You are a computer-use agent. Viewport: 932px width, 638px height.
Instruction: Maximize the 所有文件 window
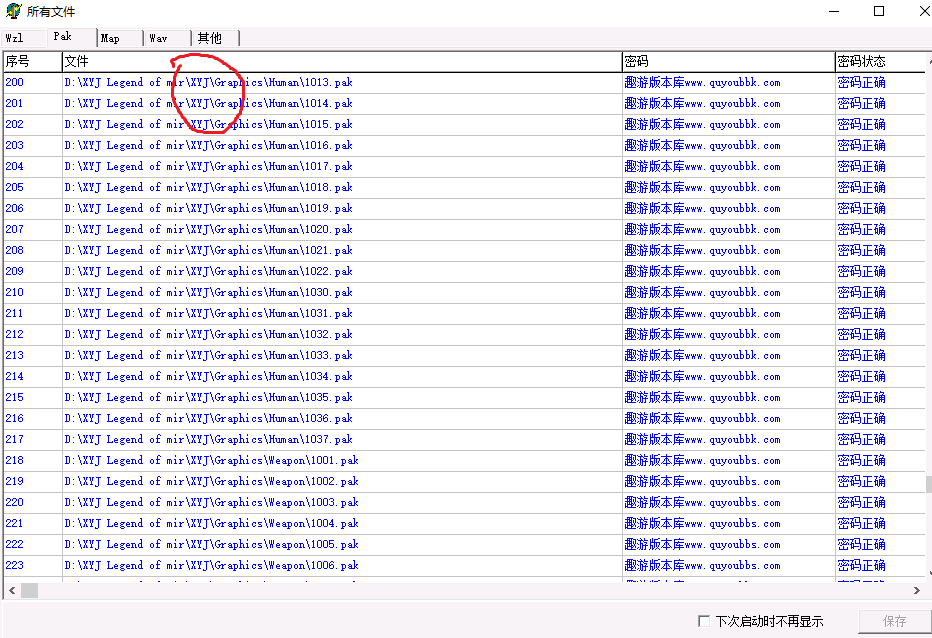pos(879,11)
